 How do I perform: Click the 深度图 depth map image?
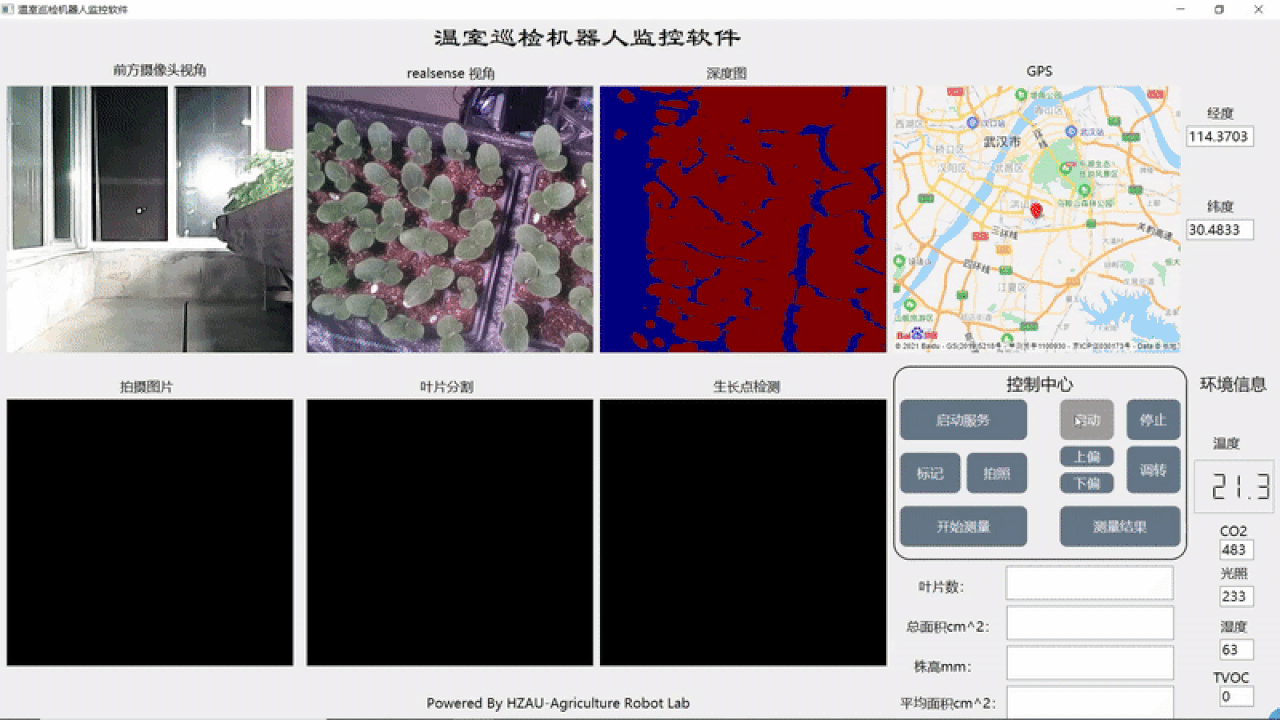coord(743,219)
